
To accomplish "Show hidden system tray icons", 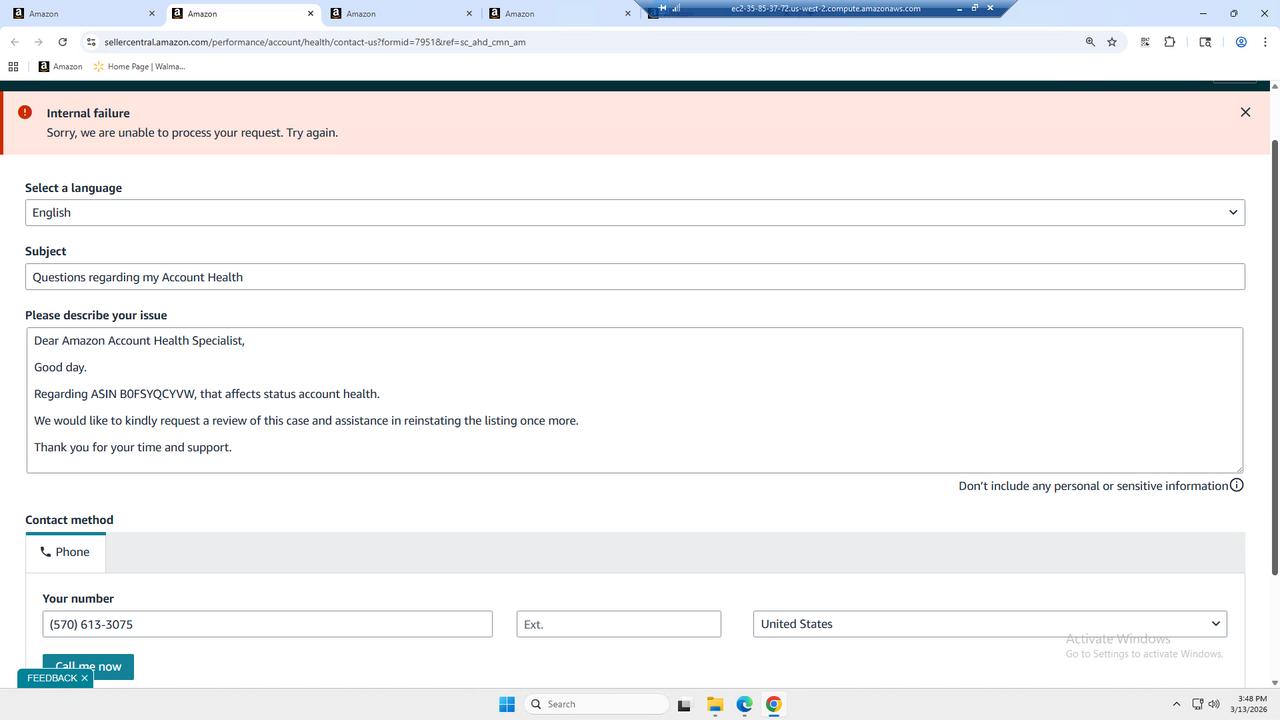I will tap(1176, 704).
